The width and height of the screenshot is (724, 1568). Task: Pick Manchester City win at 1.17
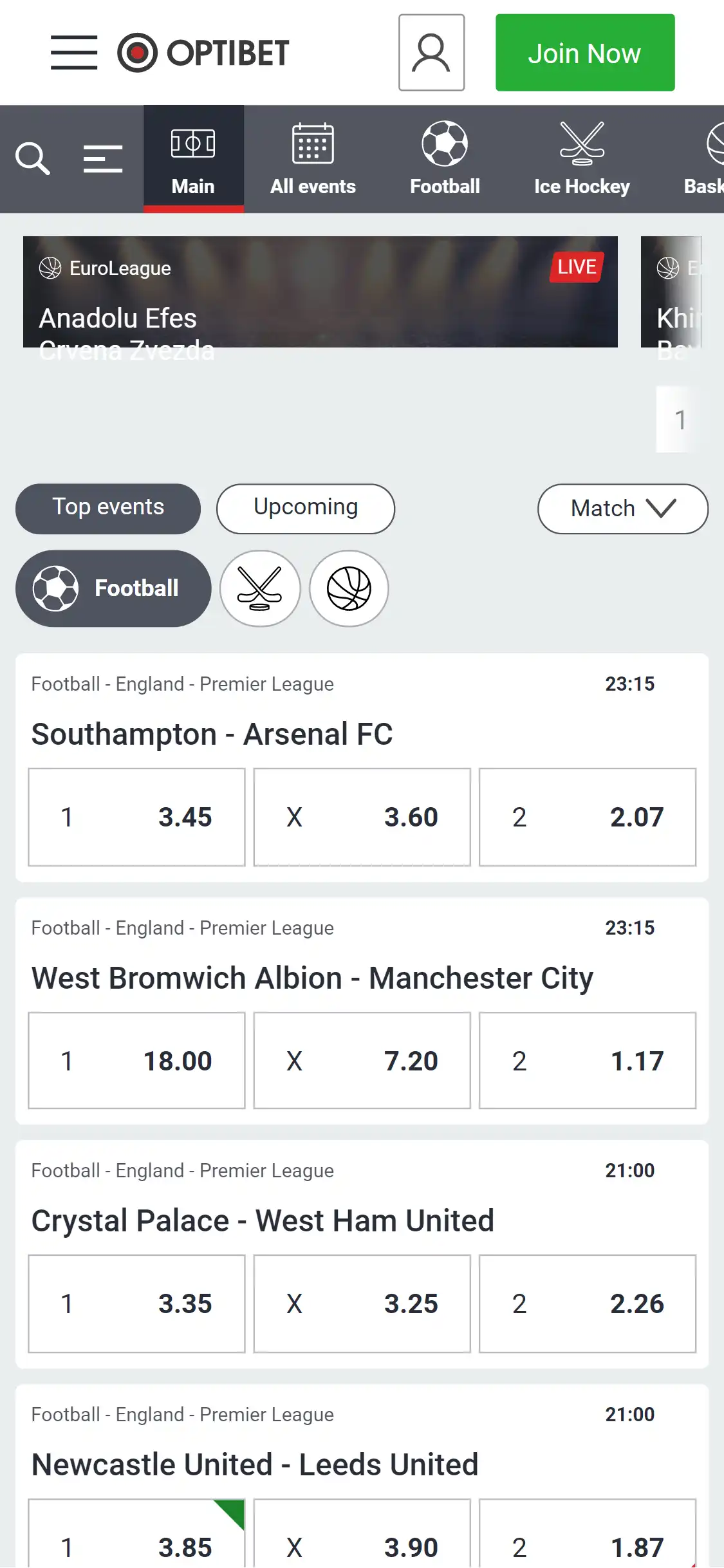click(x=587, y=1061)
